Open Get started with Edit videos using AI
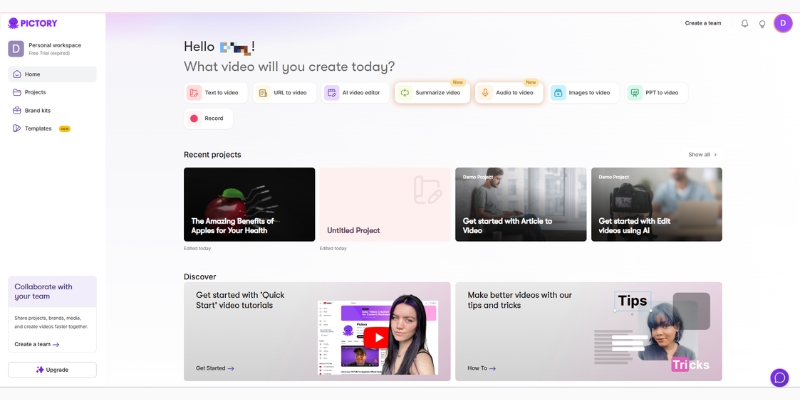The image size is (800, 400). point(657,204)
